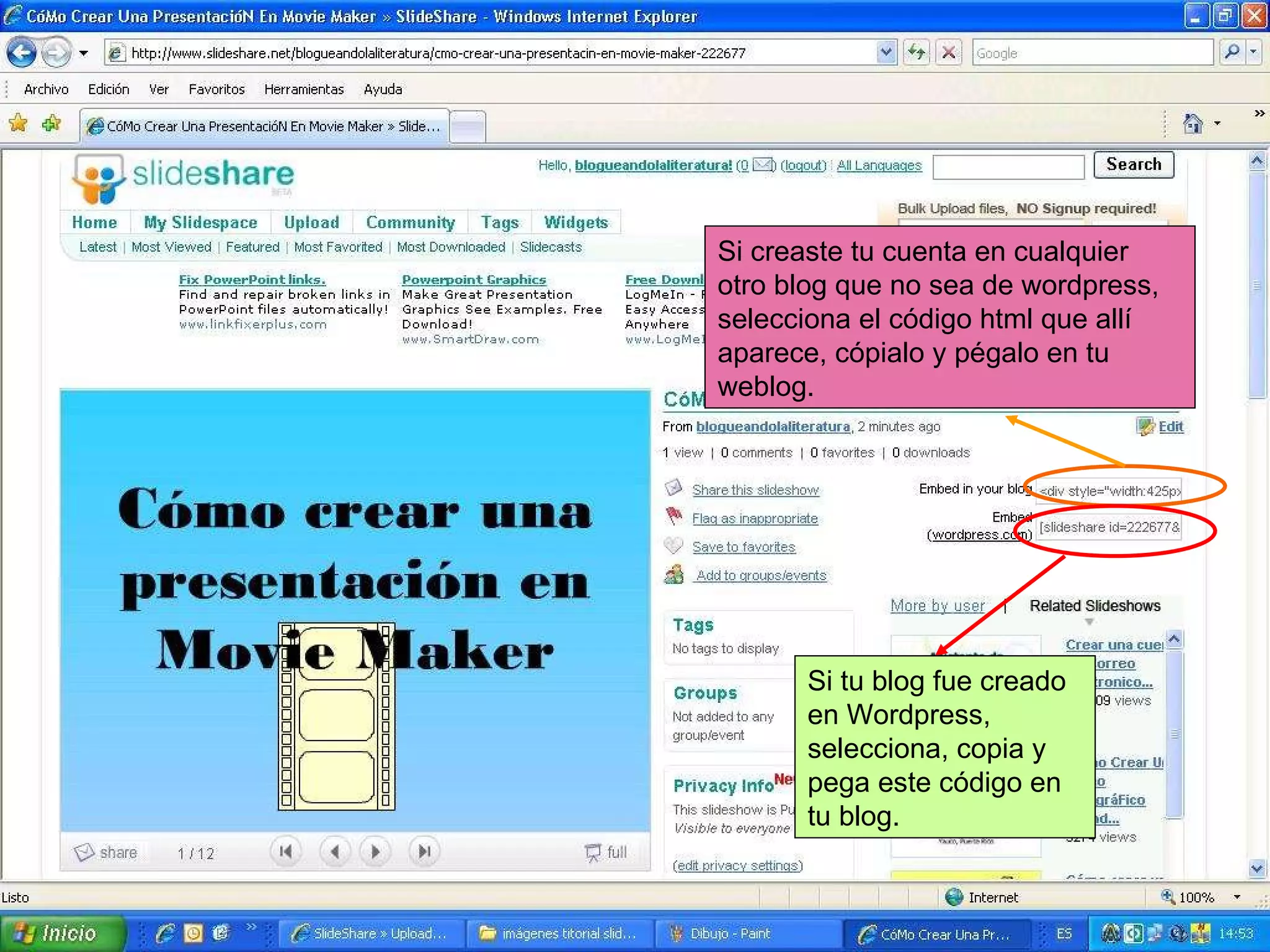Open the Favoritos menu
The height and width of the screenshot is (952, 1270).
(216, 89)
